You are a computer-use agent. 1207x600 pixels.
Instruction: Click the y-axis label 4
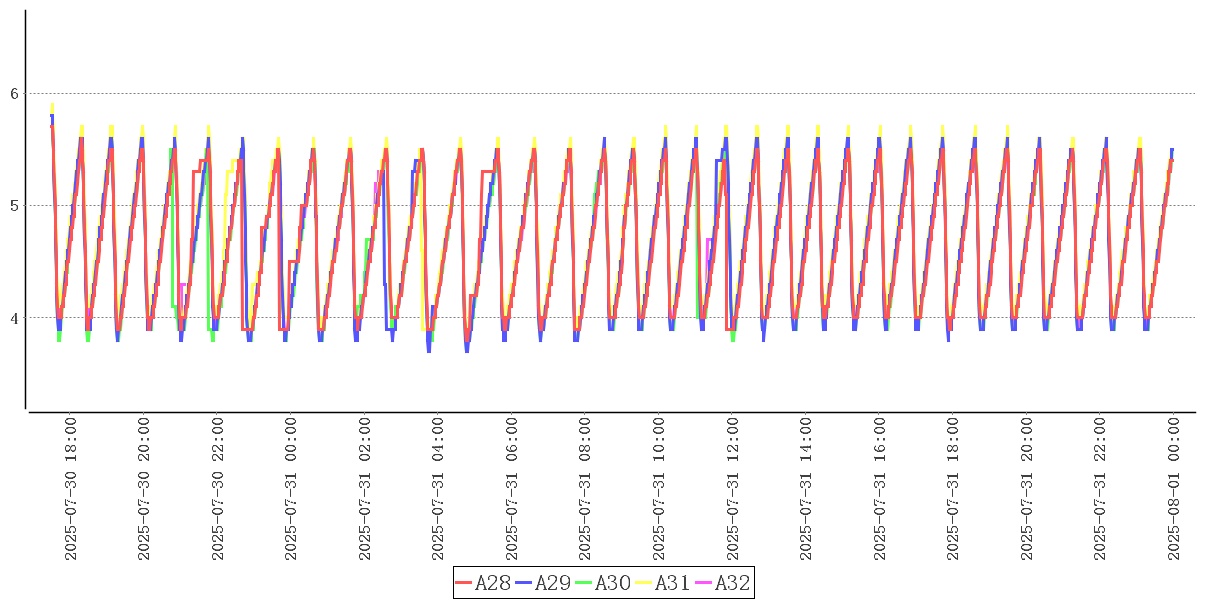[x=14, y=318]
